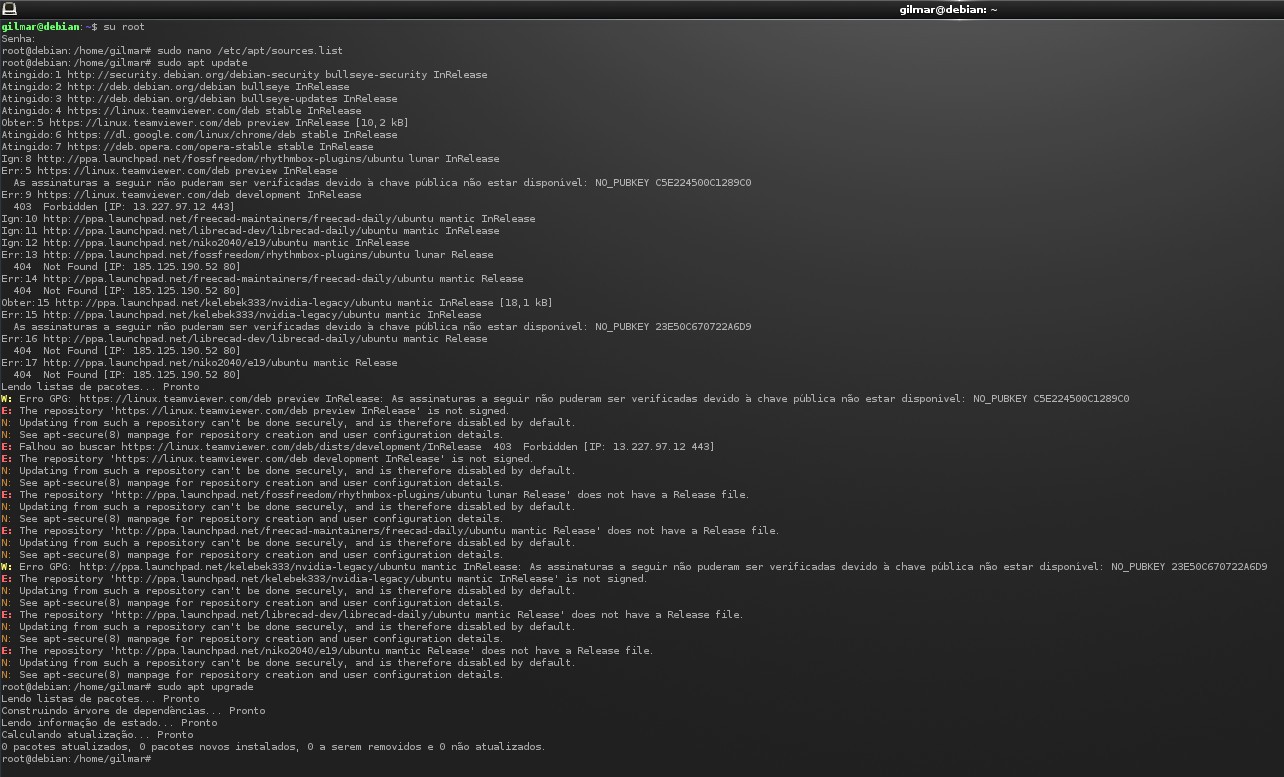Screen dimensions: 1284x777
Task: Click the 'E: Falhou ao buscar' teamviewer line
Action: [358, 446]
